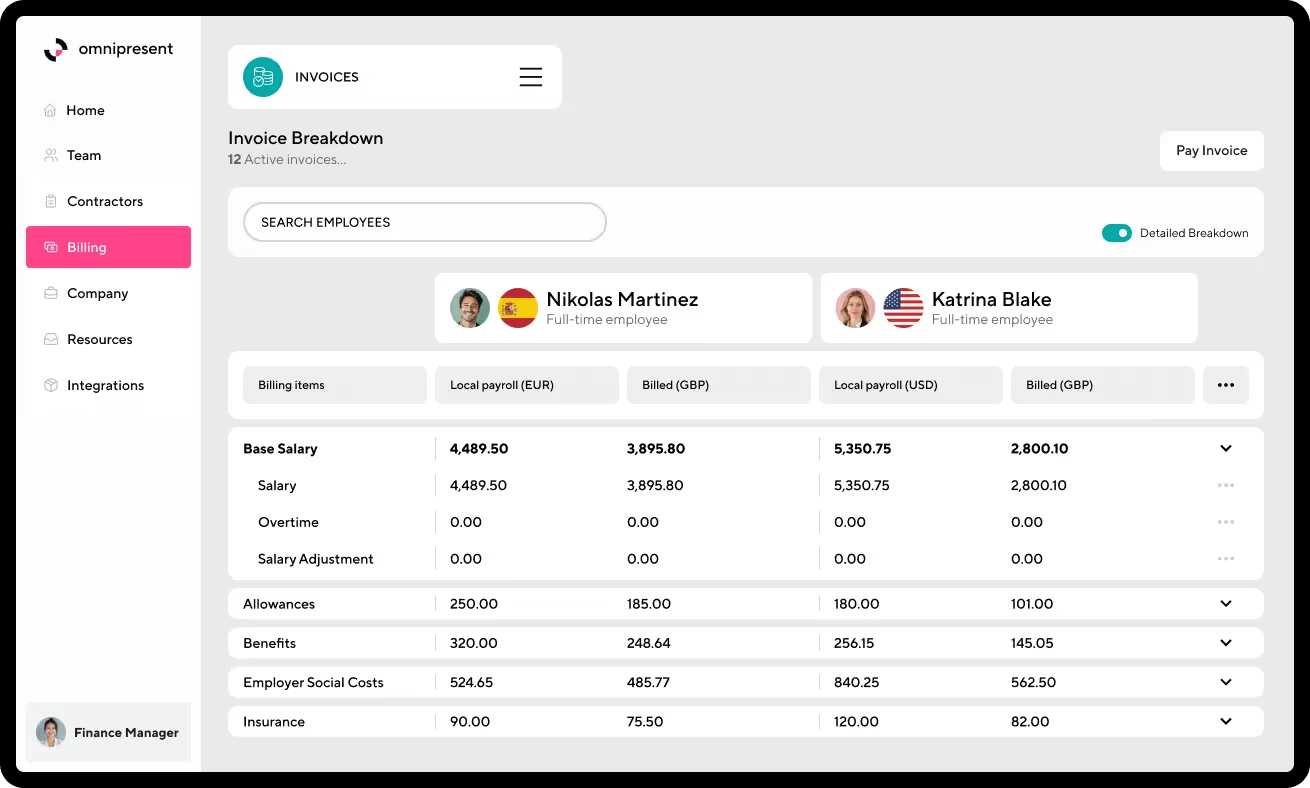Screen dimensions: 1310x788
Task: Click the Insurance value 82.00
Action: tap(1030, 721)
